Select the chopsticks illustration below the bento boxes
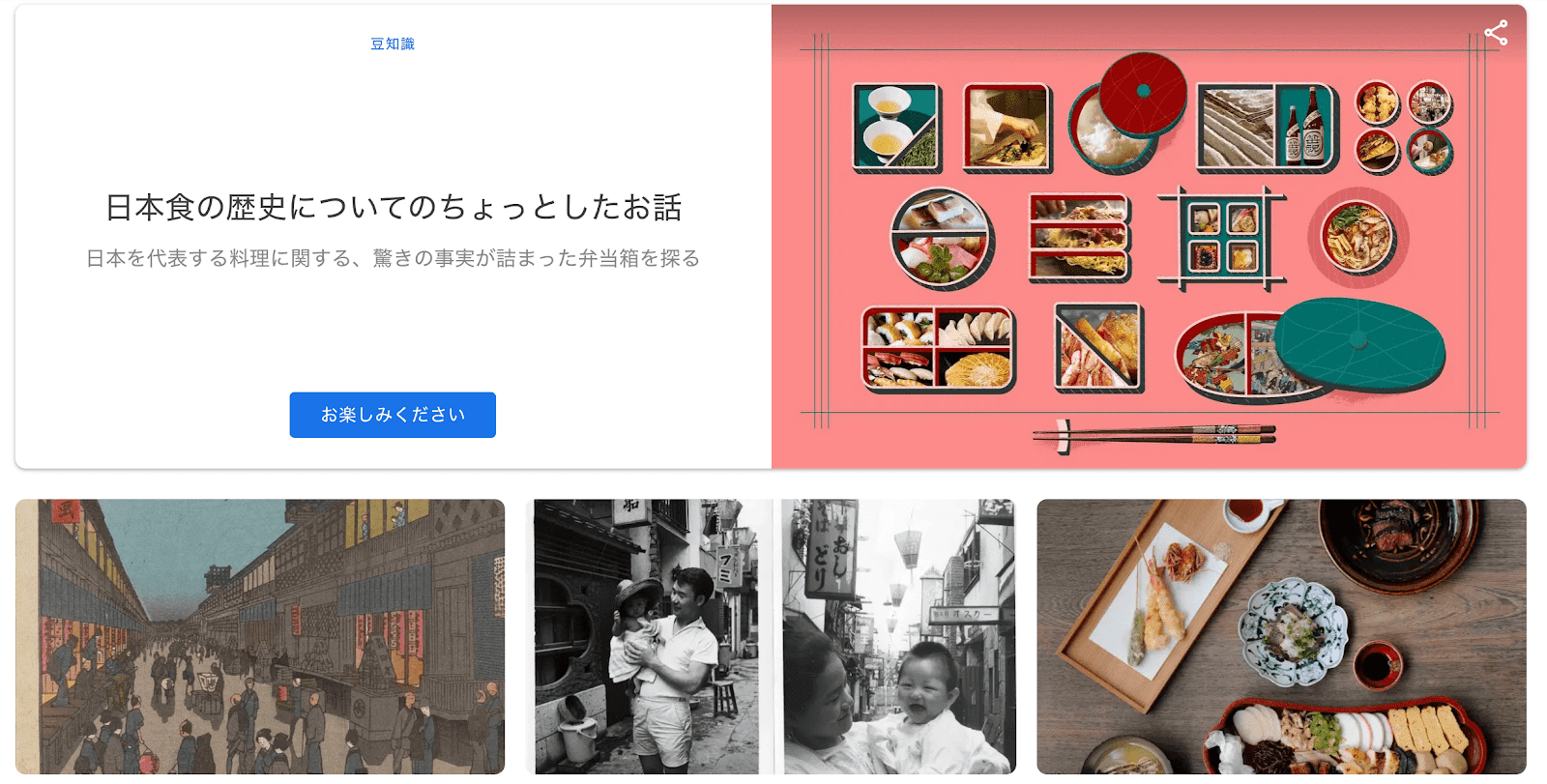The image size is (1547, 784). pyautogui.click(x=1154, y=436)
